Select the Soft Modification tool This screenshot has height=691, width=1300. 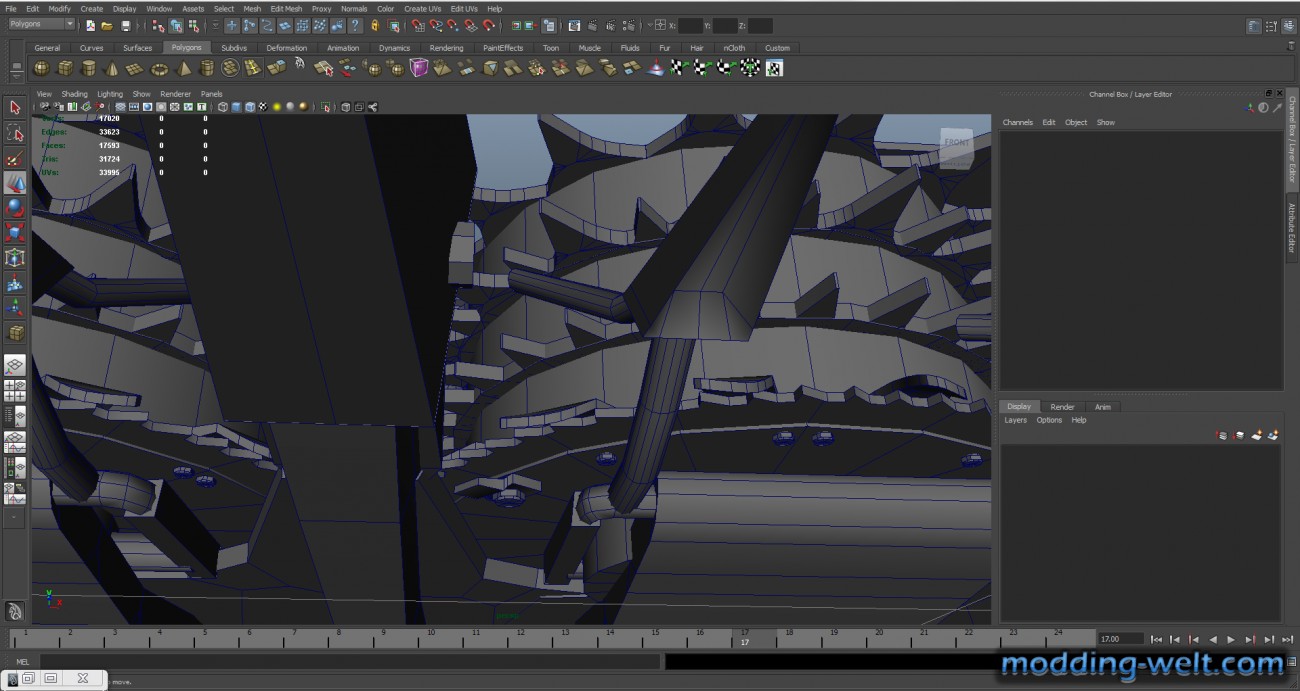point(15,283)
